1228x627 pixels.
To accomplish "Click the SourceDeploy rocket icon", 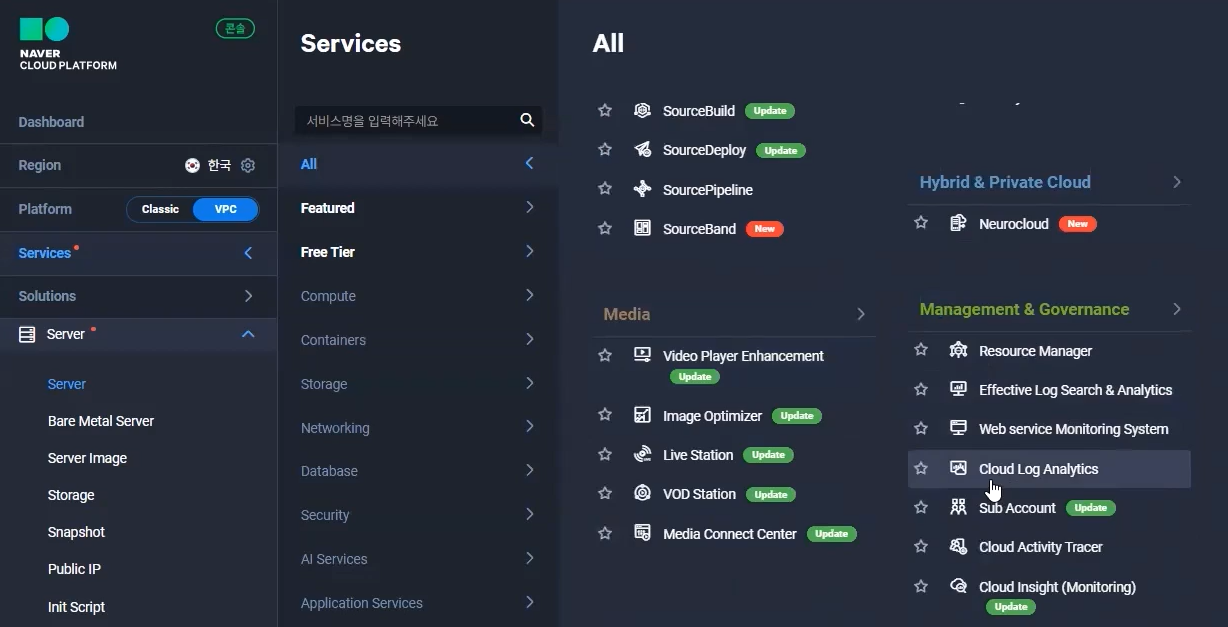I will point(643,149).
